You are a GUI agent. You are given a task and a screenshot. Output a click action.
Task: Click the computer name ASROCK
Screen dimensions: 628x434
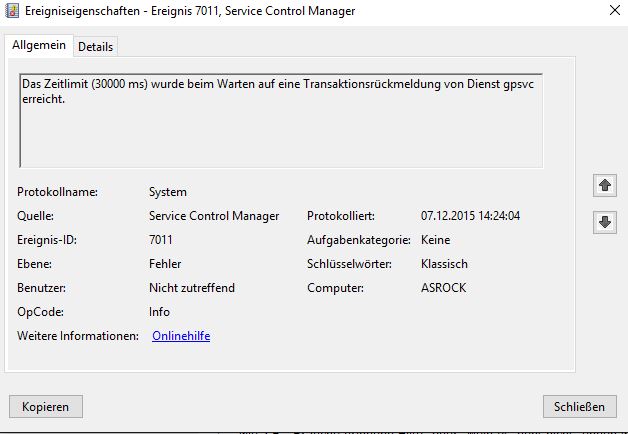[444, 288]
